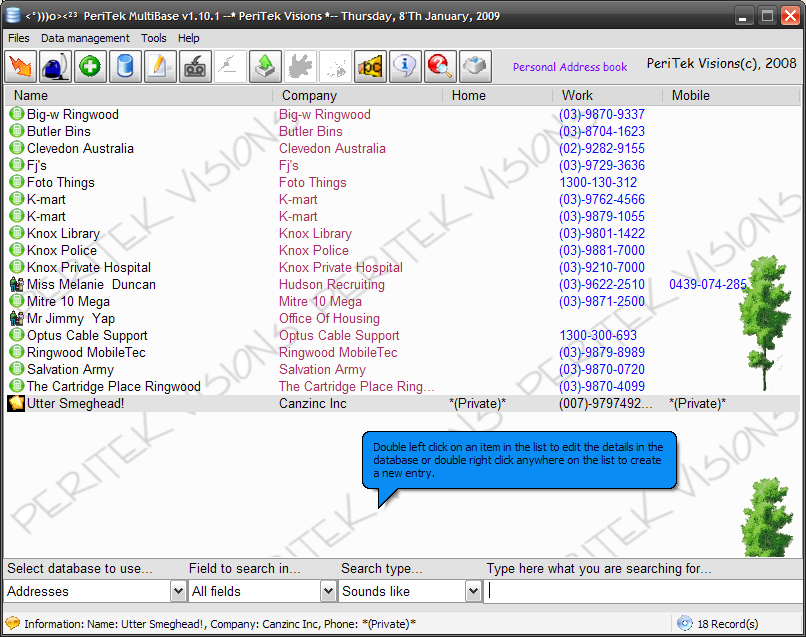Expand the Sounds like search type dropdown
The height and width of the screenshot is (637, 806).
pos(473,591)
